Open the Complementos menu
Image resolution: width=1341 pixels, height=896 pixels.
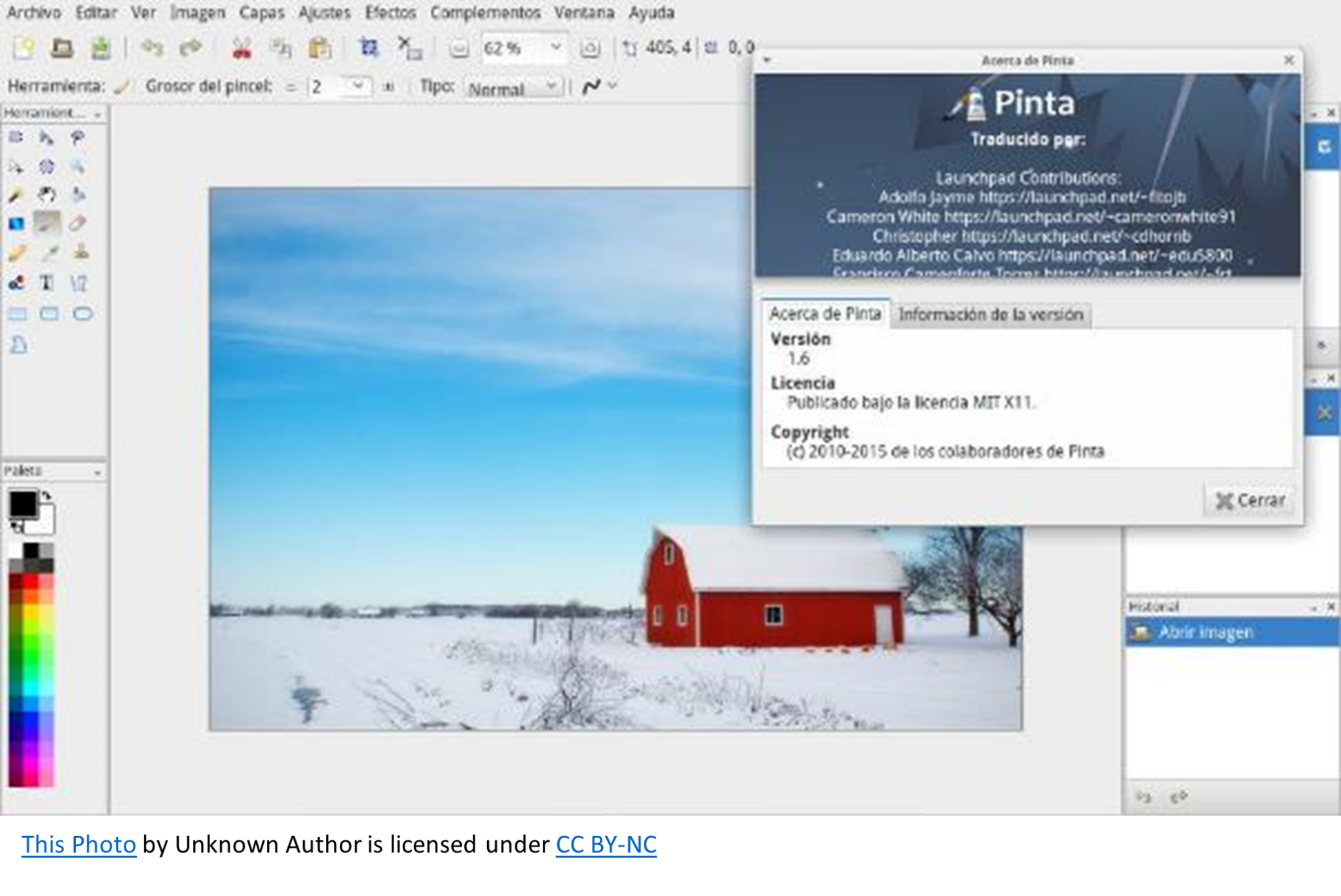pos(486,12)
